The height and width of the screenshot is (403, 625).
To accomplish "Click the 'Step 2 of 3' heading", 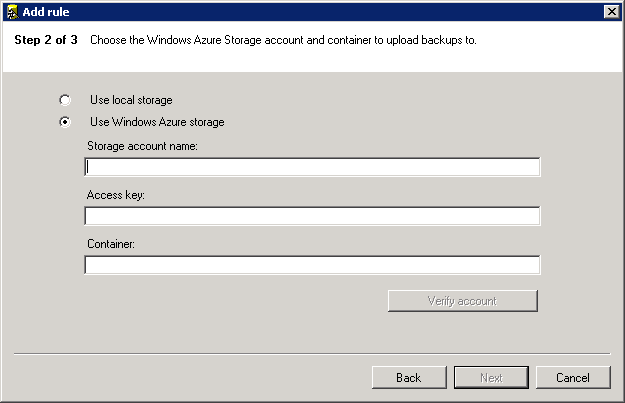I will point(46,41).
